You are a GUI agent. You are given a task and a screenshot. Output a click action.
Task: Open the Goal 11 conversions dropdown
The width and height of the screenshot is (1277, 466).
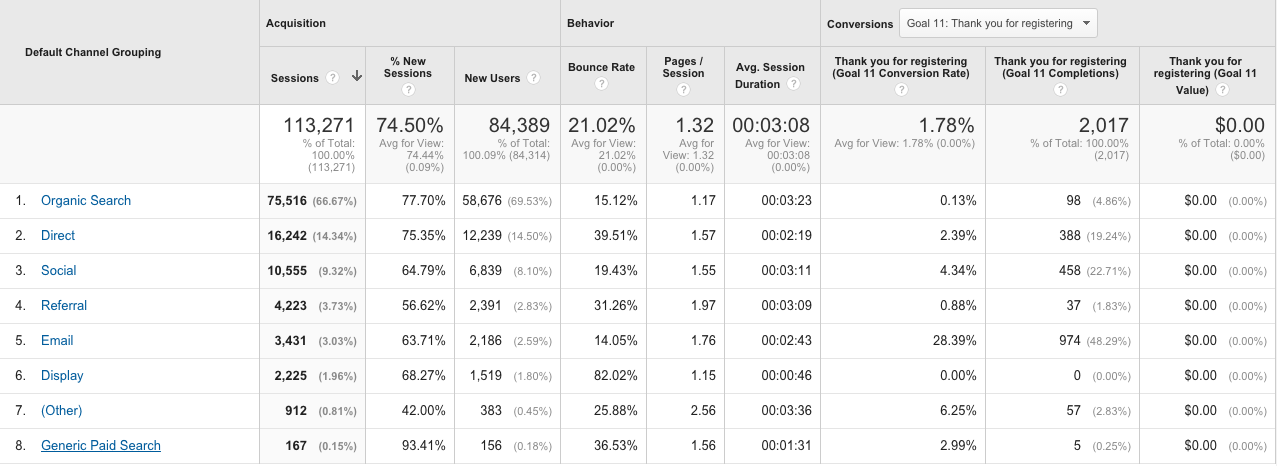997,23
